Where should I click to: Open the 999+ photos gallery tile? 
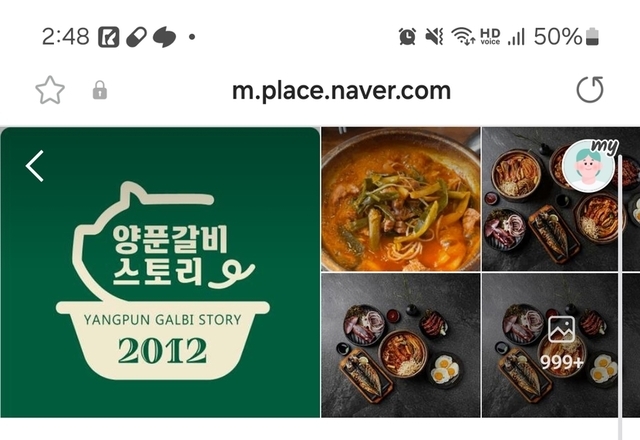(561, 345)
